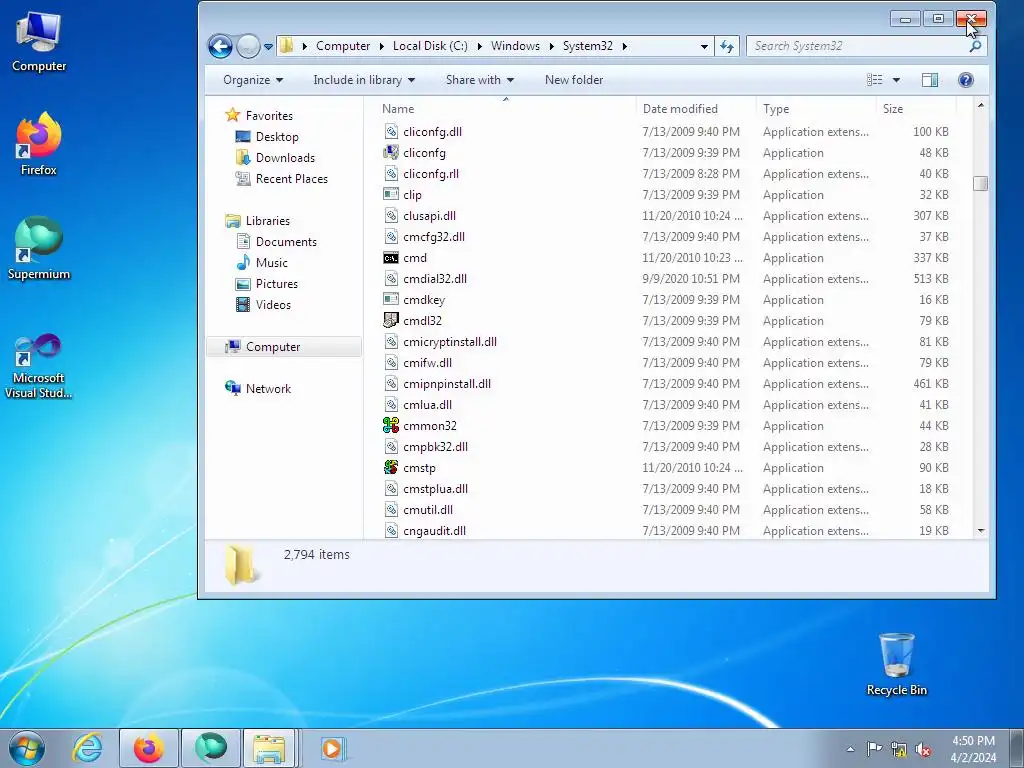
Task: Toggle the preview pane icon
Action: point(930,80)
